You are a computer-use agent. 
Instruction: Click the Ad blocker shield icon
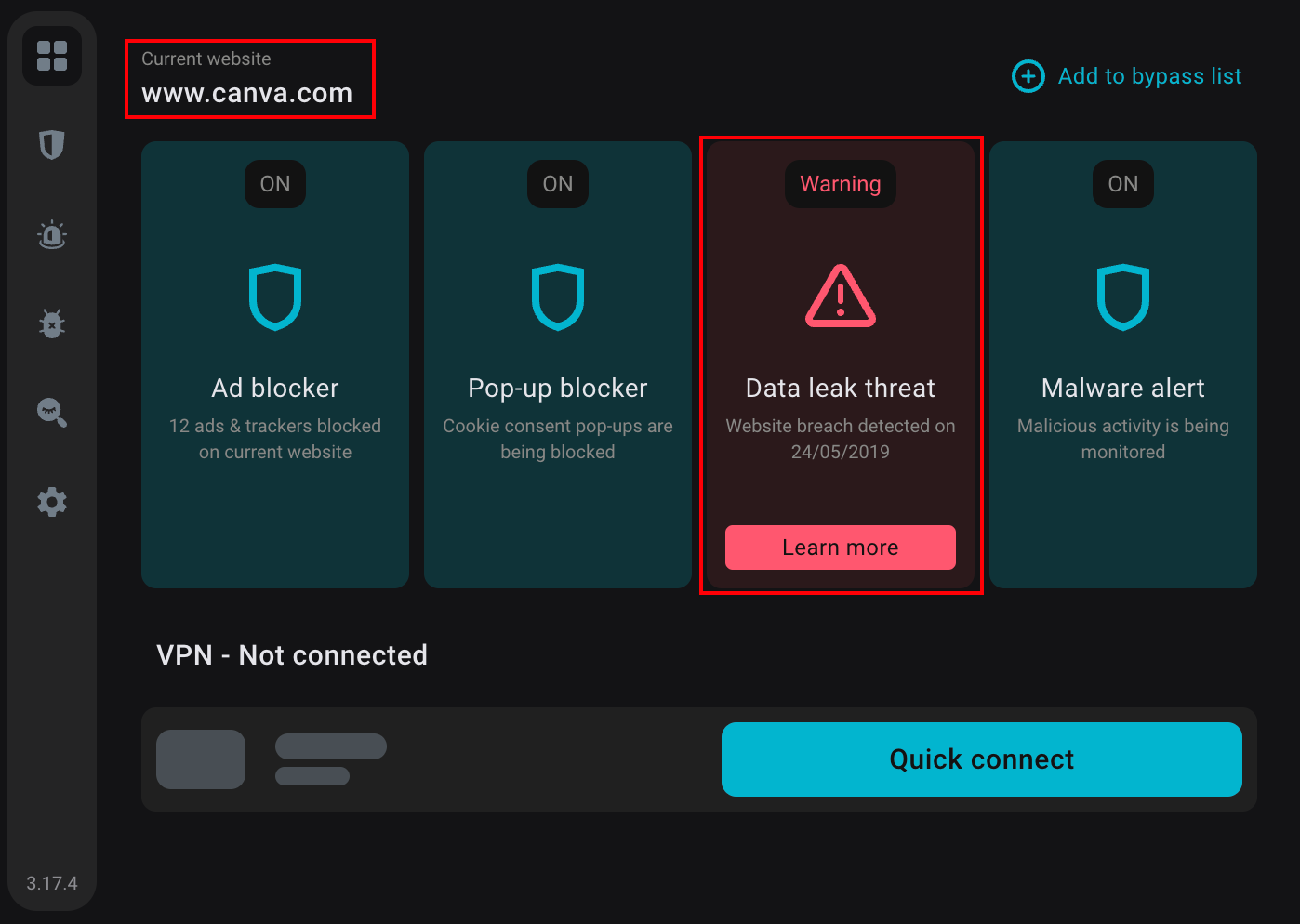point(275,297)
